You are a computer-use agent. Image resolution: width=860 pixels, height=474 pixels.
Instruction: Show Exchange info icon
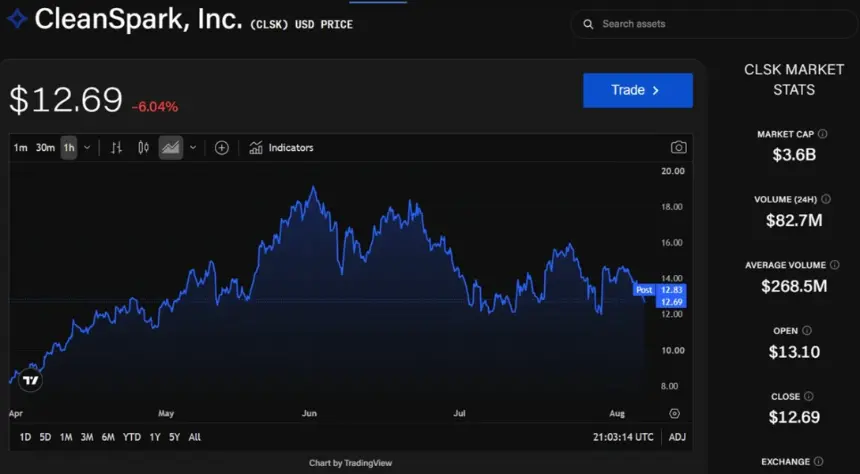(818, 462)
